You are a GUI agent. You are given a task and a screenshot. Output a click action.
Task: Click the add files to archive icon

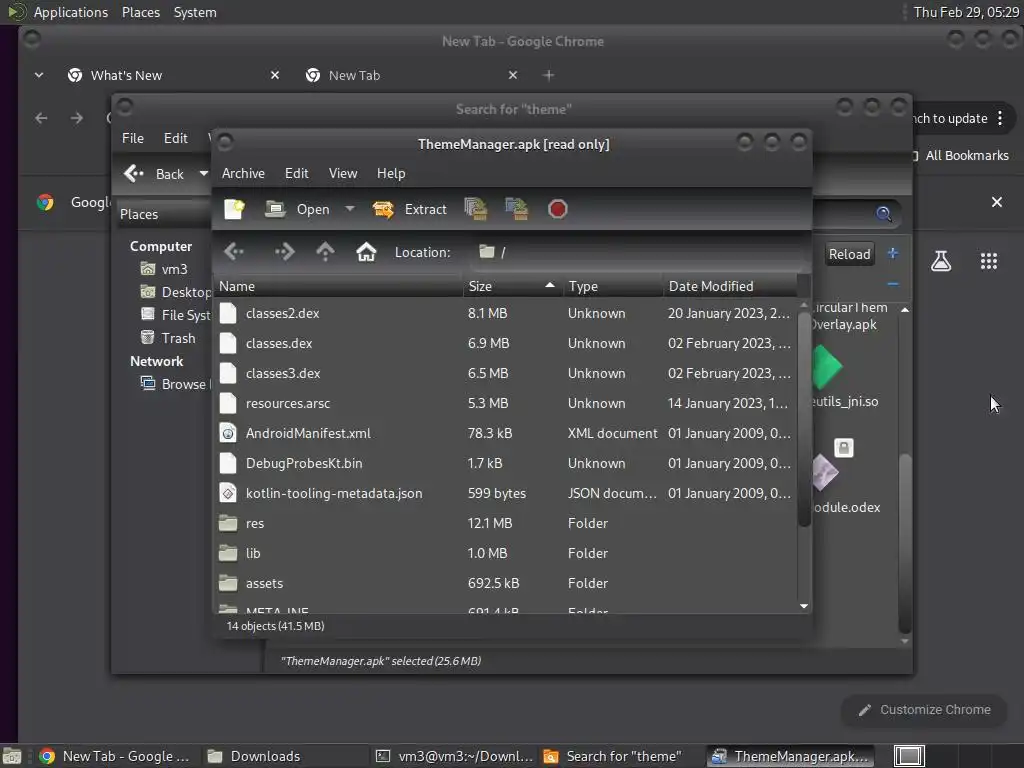click(x=475, y=209)
